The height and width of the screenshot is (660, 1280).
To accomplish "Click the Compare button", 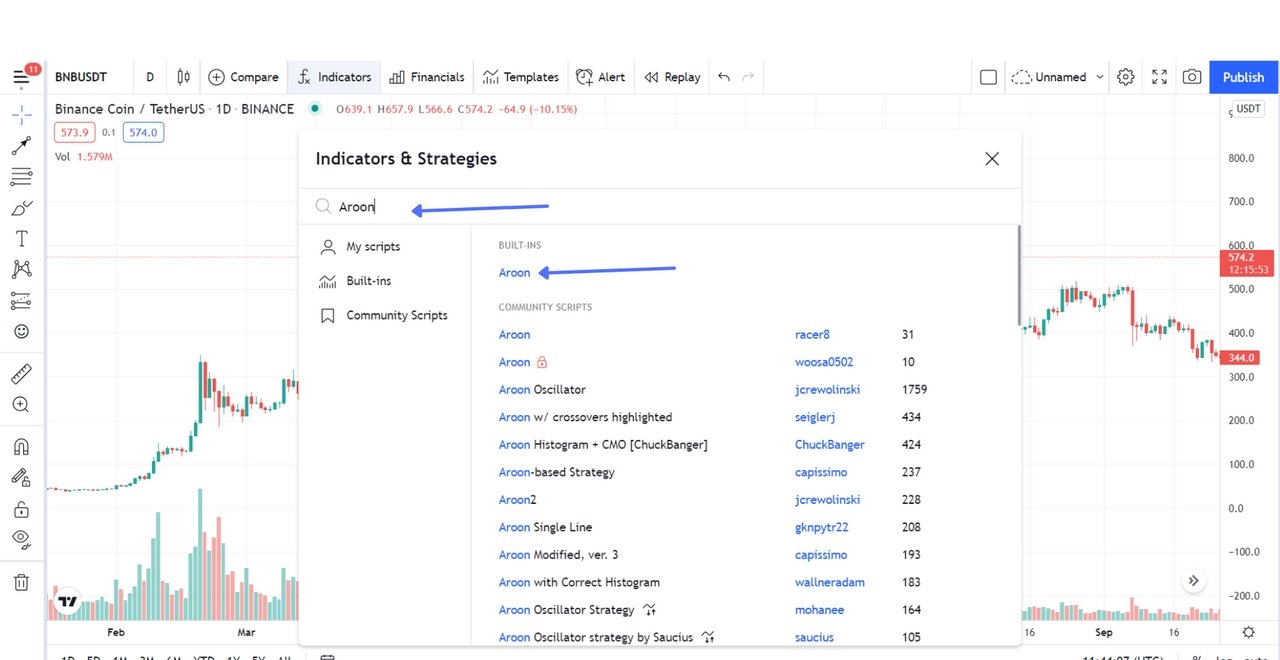I will click(x=243, y=77).
